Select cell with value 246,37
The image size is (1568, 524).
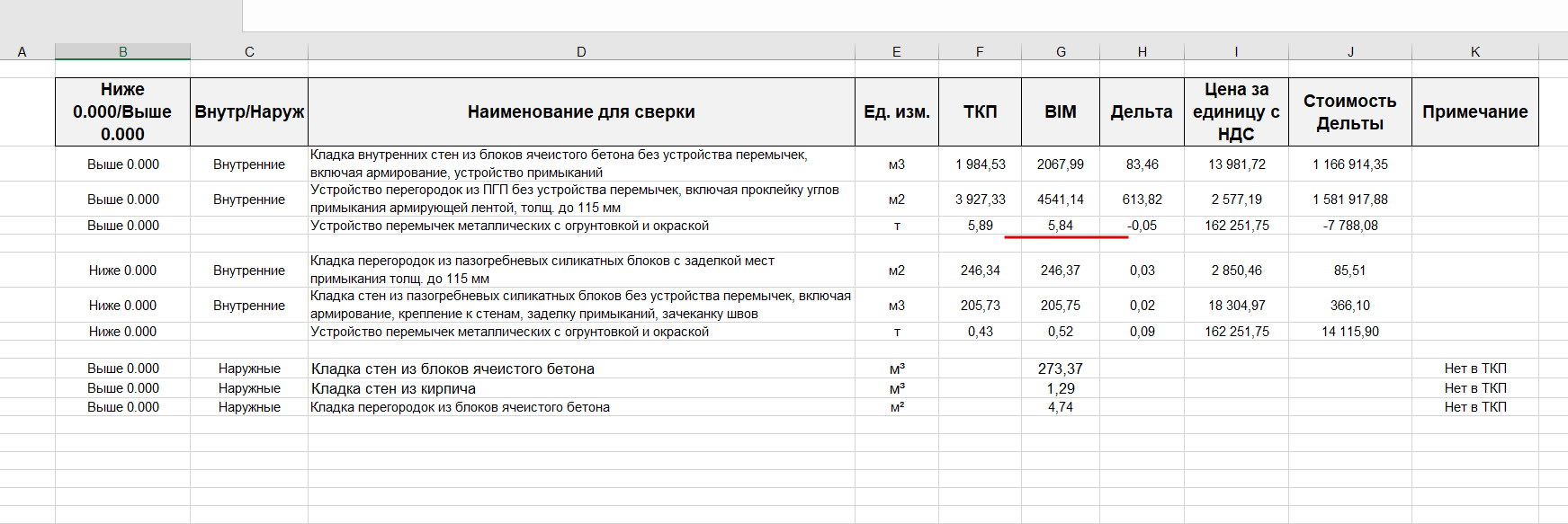[1061, 271]
